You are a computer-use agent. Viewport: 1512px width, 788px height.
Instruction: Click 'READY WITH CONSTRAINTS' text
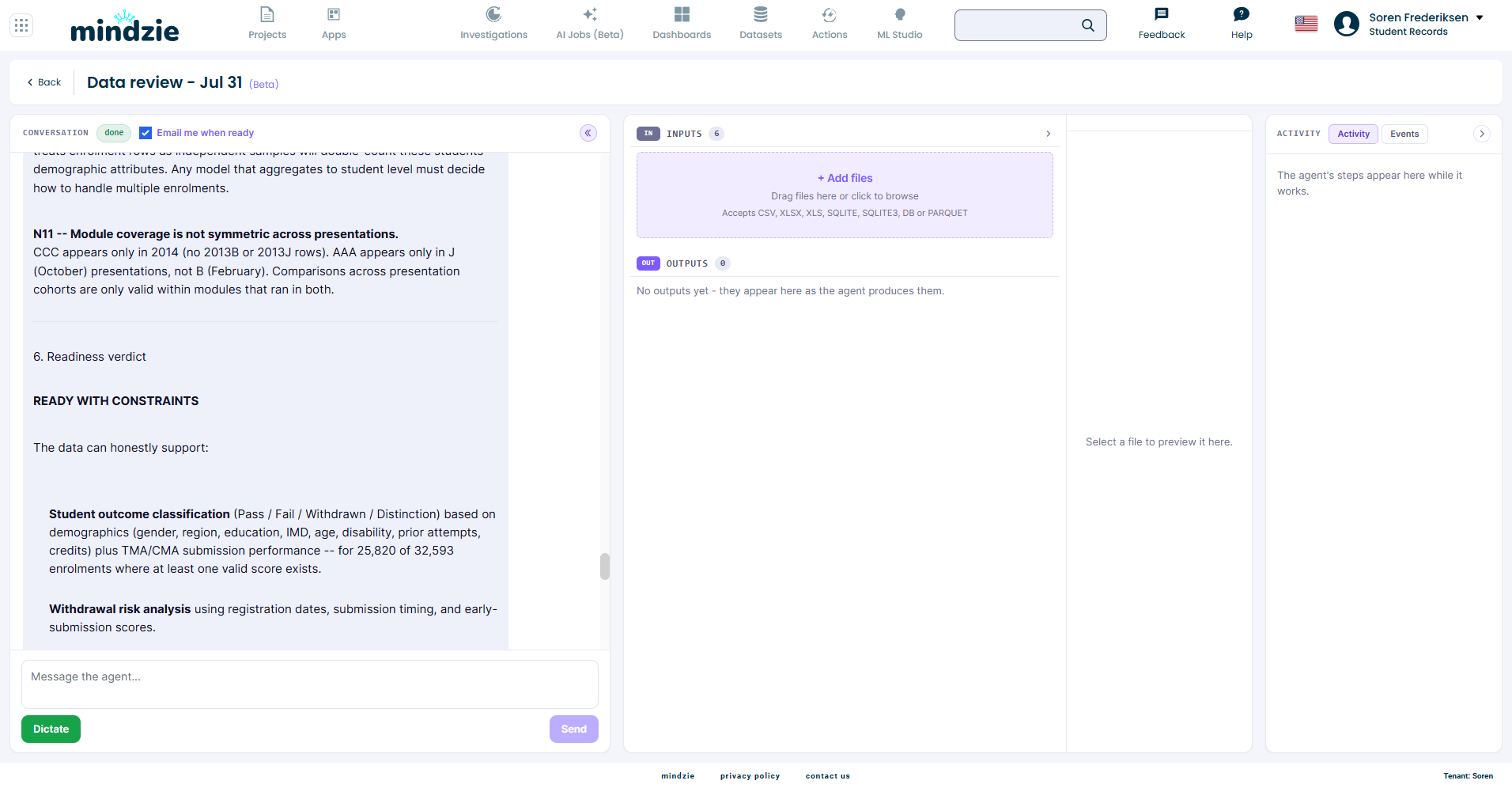(x=116, y=401)
